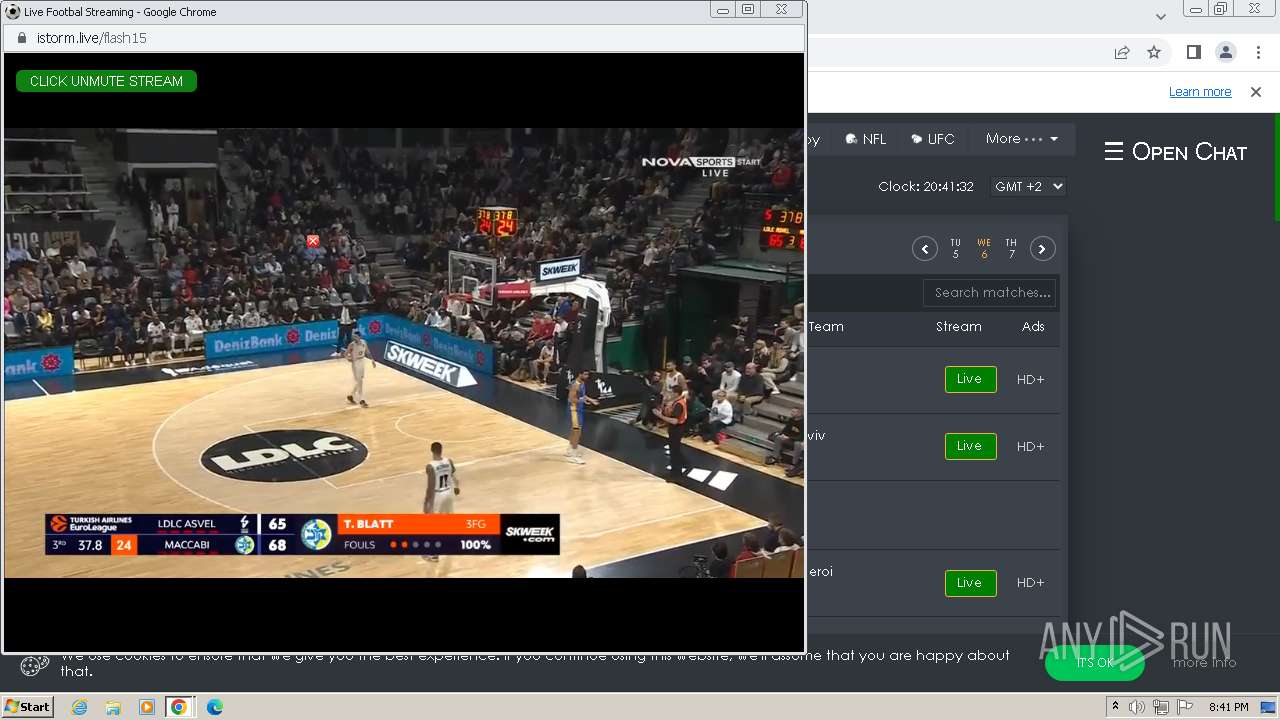Screen dimensions: 1280x720
Task: Toggle the Chrome side panel icon
Action: tap(1193, 52)
